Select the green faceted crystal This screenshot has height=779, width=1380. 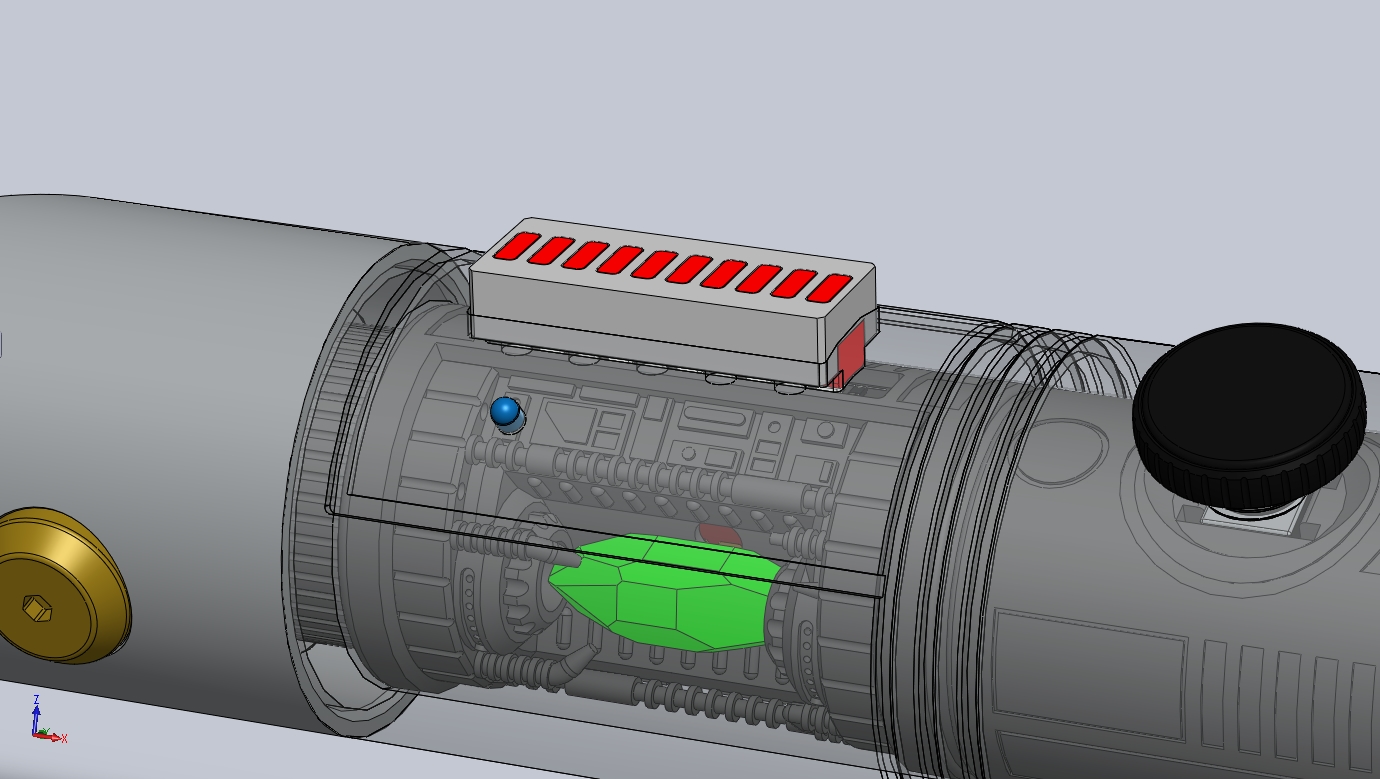[x=664, y=592]
